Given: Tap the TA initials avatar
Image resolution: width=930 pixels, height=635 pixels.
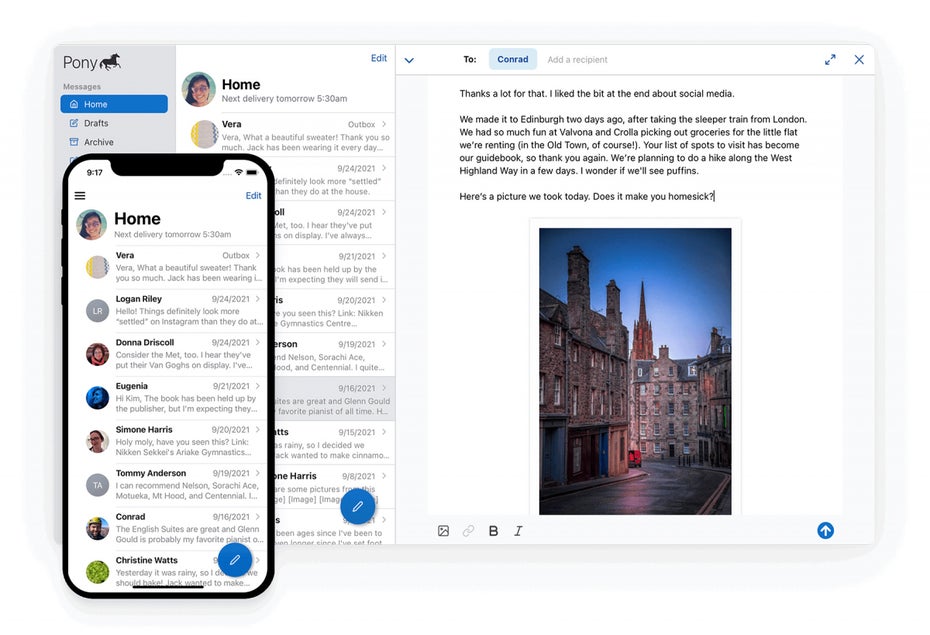Looking at the screenshot, I should (x=97, y=485).
